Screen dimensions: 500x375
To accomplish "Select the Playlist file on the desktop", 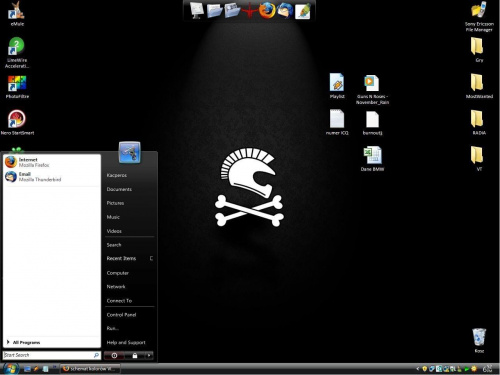I will 337,86.
